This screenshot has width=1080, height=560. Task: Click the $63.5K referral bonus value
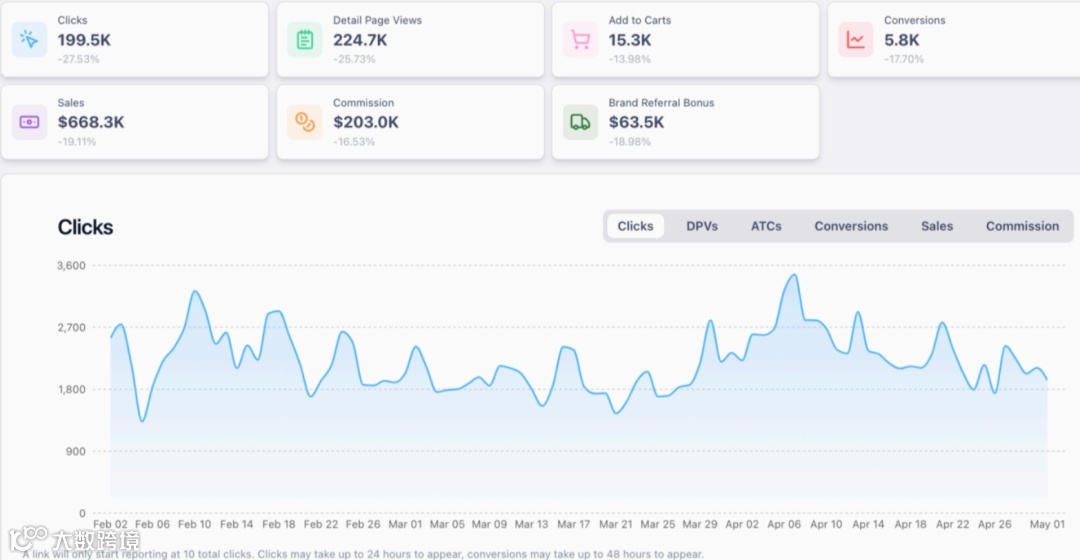(x=636, y=122)
